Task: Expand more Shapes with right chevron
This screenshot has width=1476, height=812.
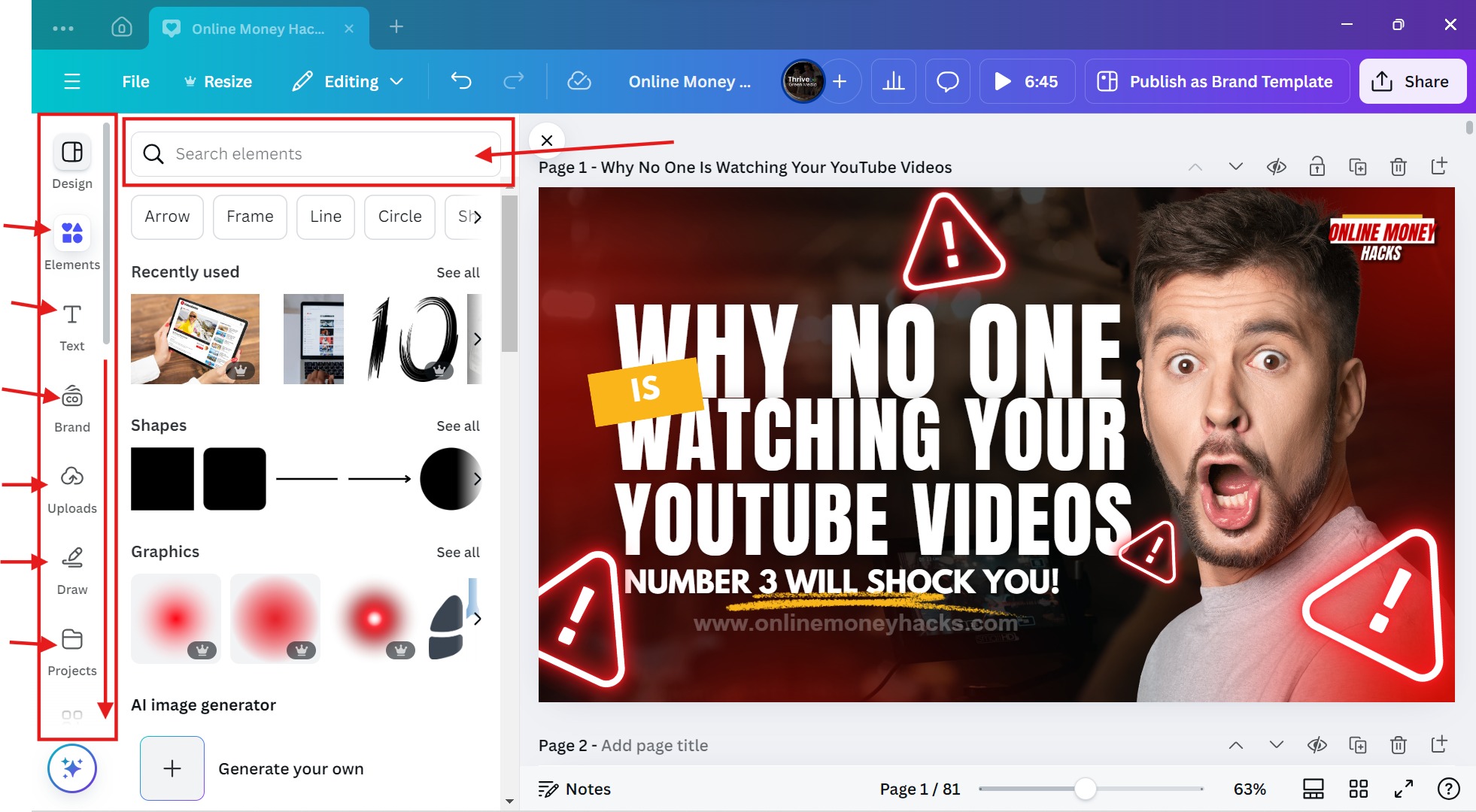Action: click(477, 479)
